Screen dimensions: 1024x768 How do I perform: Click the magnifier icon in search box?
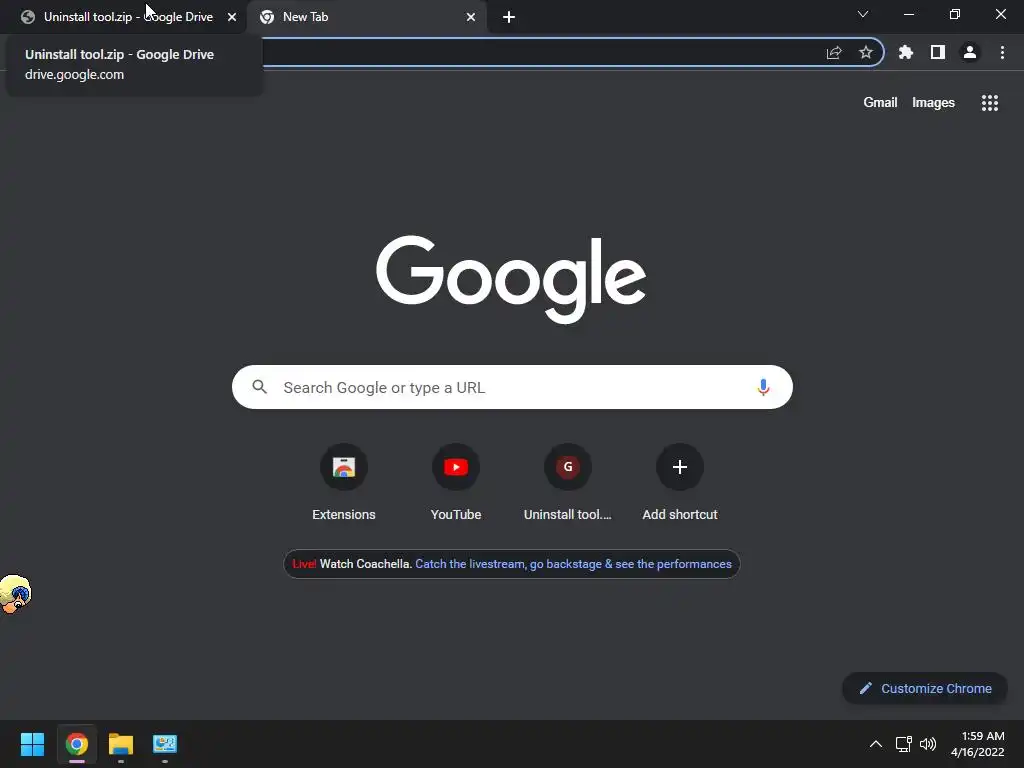point(260,387)
